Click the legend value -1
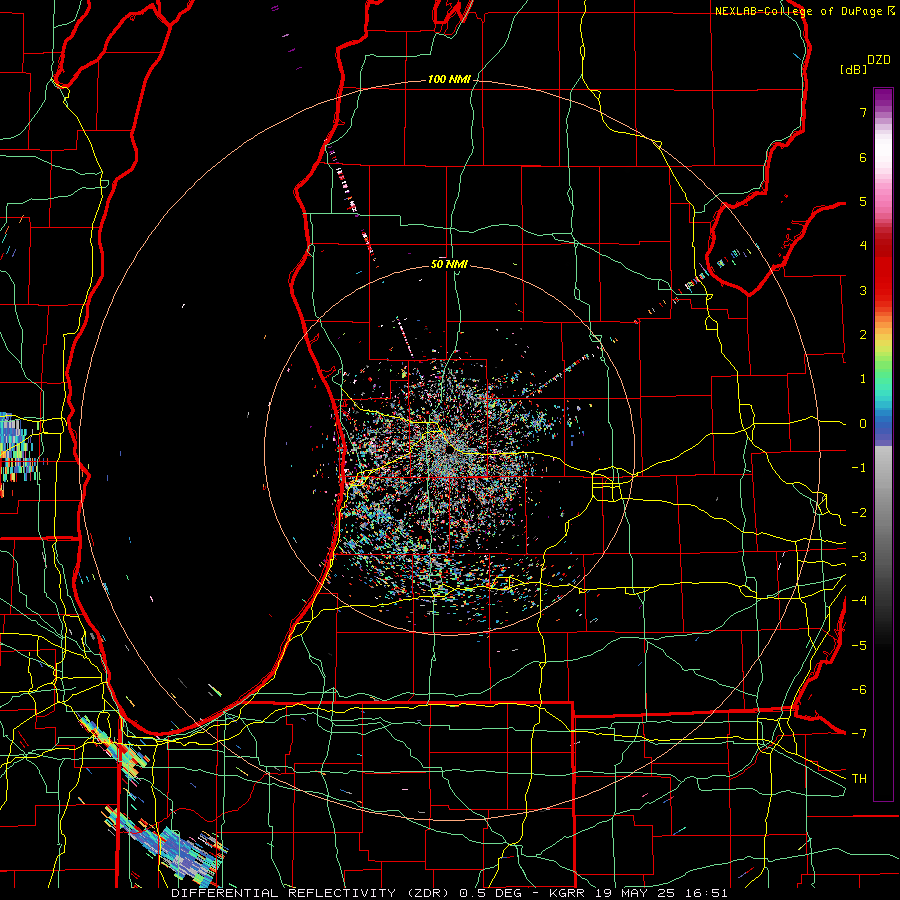The image size is (900, 900). click(x=859, y=468)
